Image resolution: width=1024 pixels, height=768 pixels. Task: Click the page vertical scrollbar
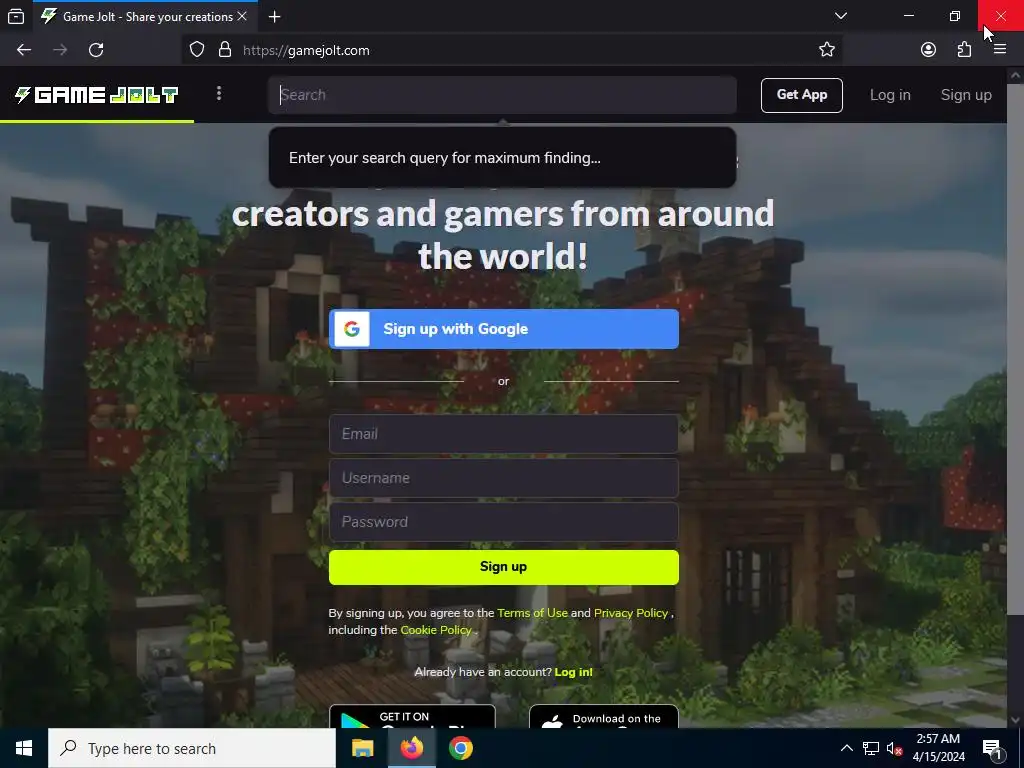1015,349
